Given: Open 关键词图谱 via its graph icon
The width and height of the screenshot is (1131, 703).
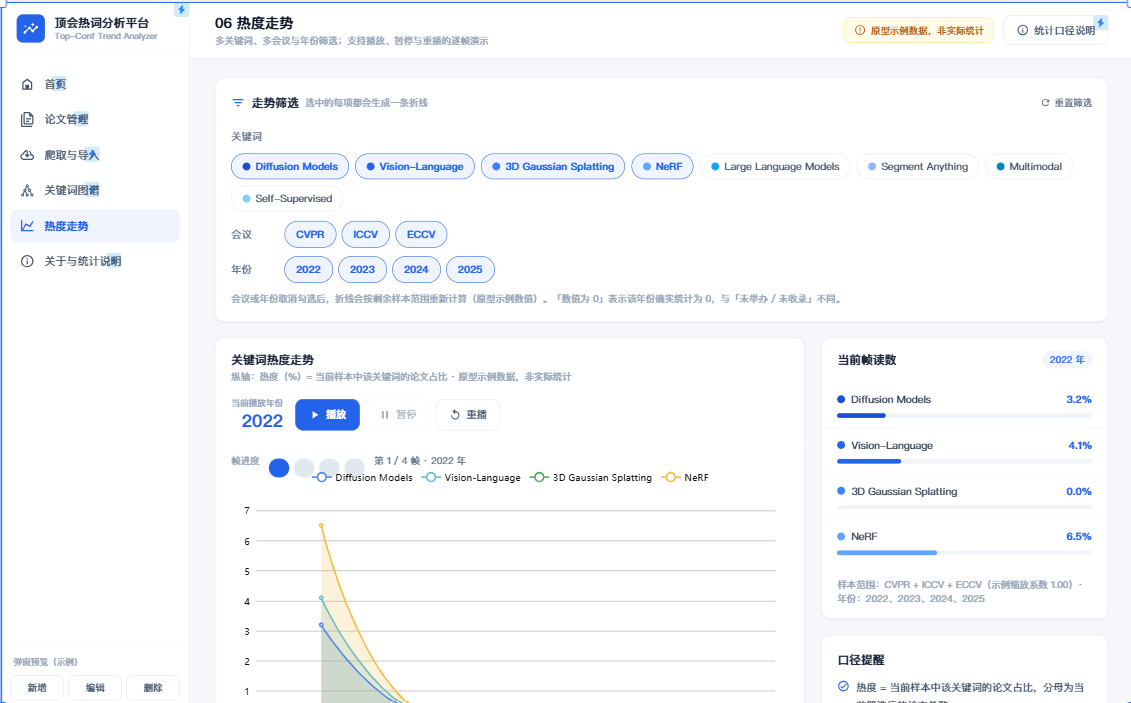Looking at the screenshot, I should [x=27, y=190].
